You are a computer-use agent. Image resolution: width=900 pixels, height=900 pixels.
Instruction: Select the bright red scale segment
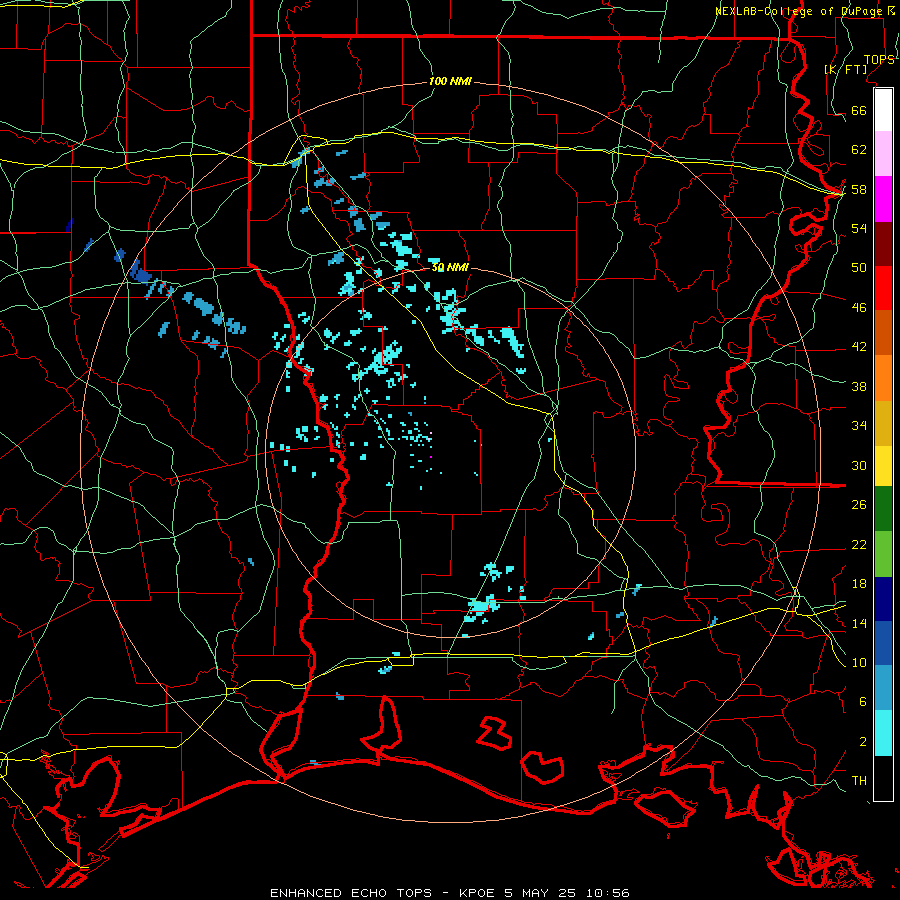coord(883,288)
